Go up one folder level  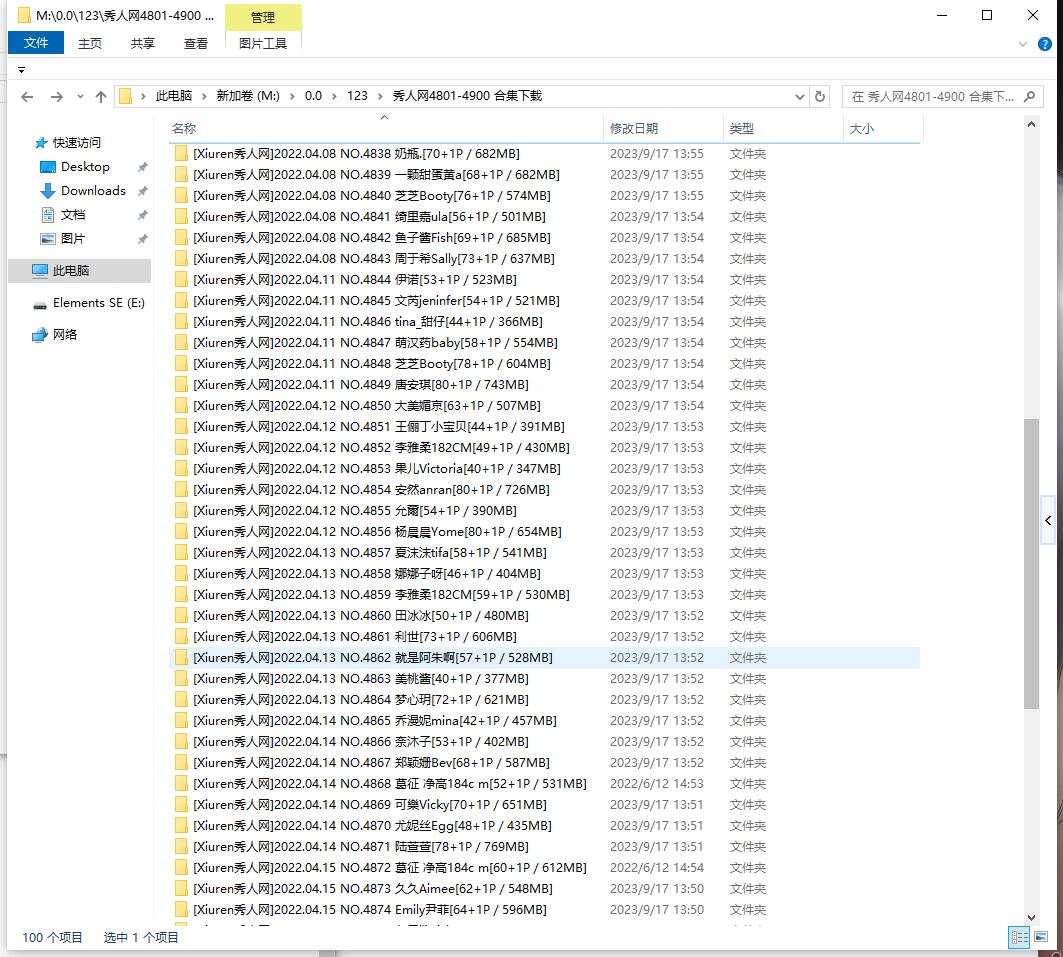(x=101, y=97)
